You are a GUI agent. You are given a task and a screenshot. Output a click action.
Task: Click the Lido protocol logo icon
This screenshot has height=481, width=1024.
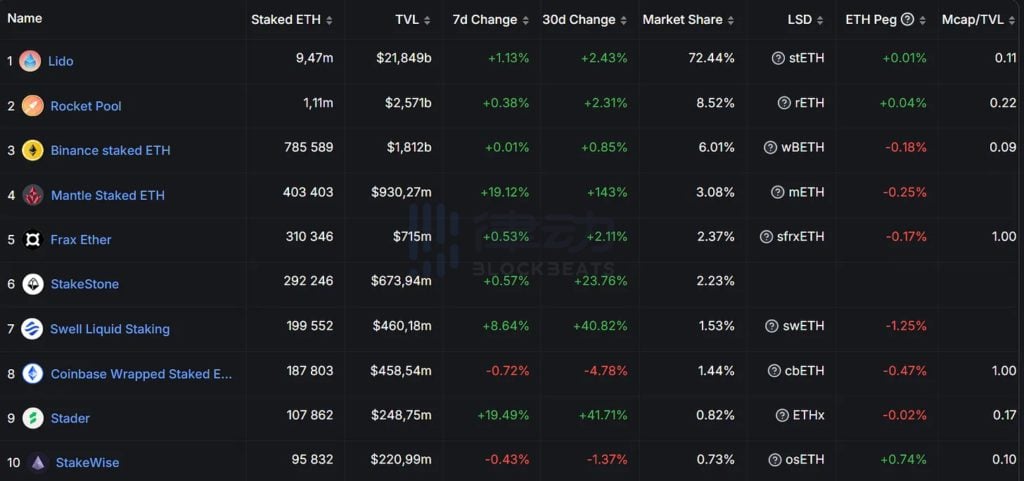coord(30,61)
